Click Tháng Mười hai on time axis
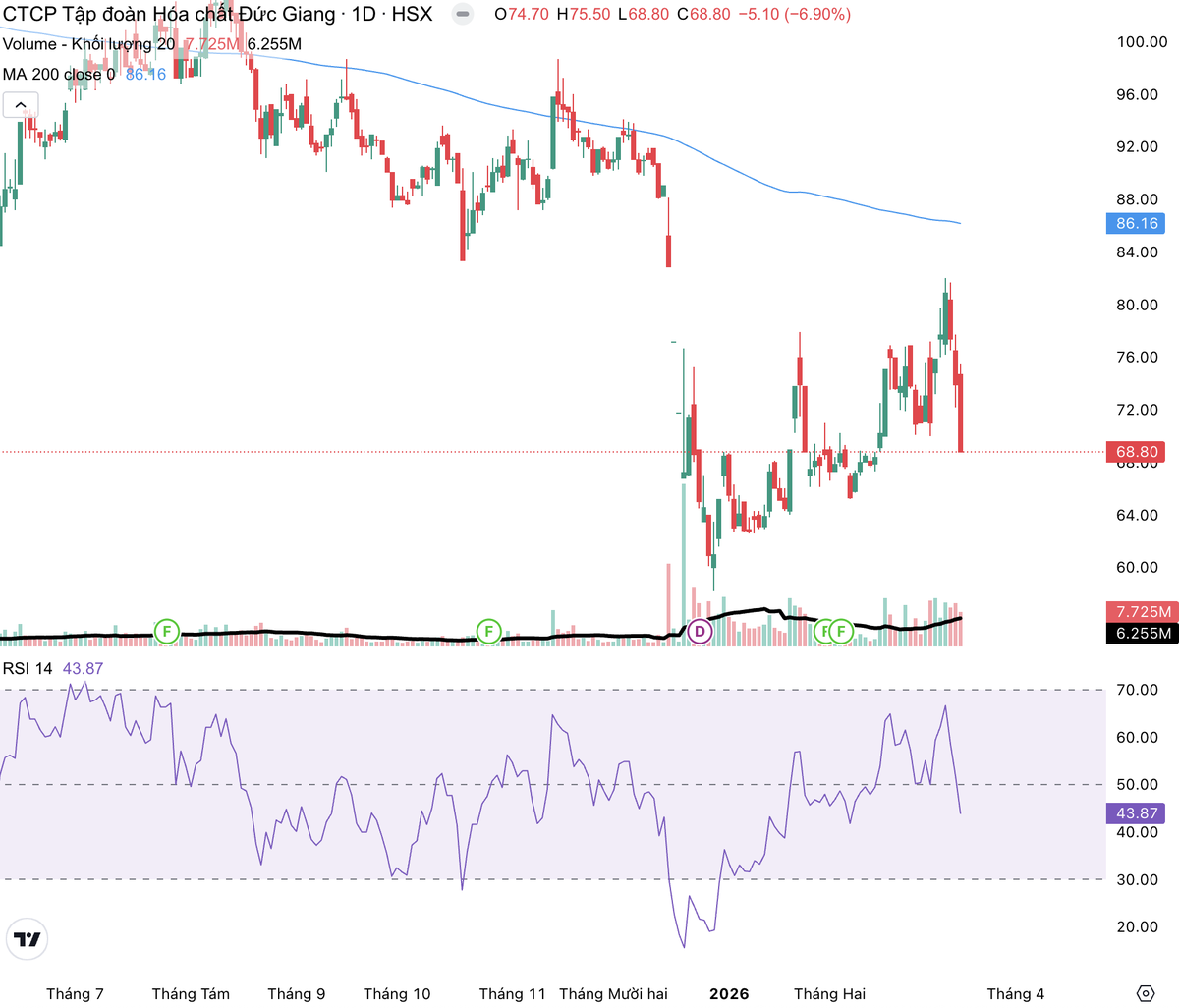This screenshot has height=1008, width=1179. pyautogui.click(x=613, y=993)
